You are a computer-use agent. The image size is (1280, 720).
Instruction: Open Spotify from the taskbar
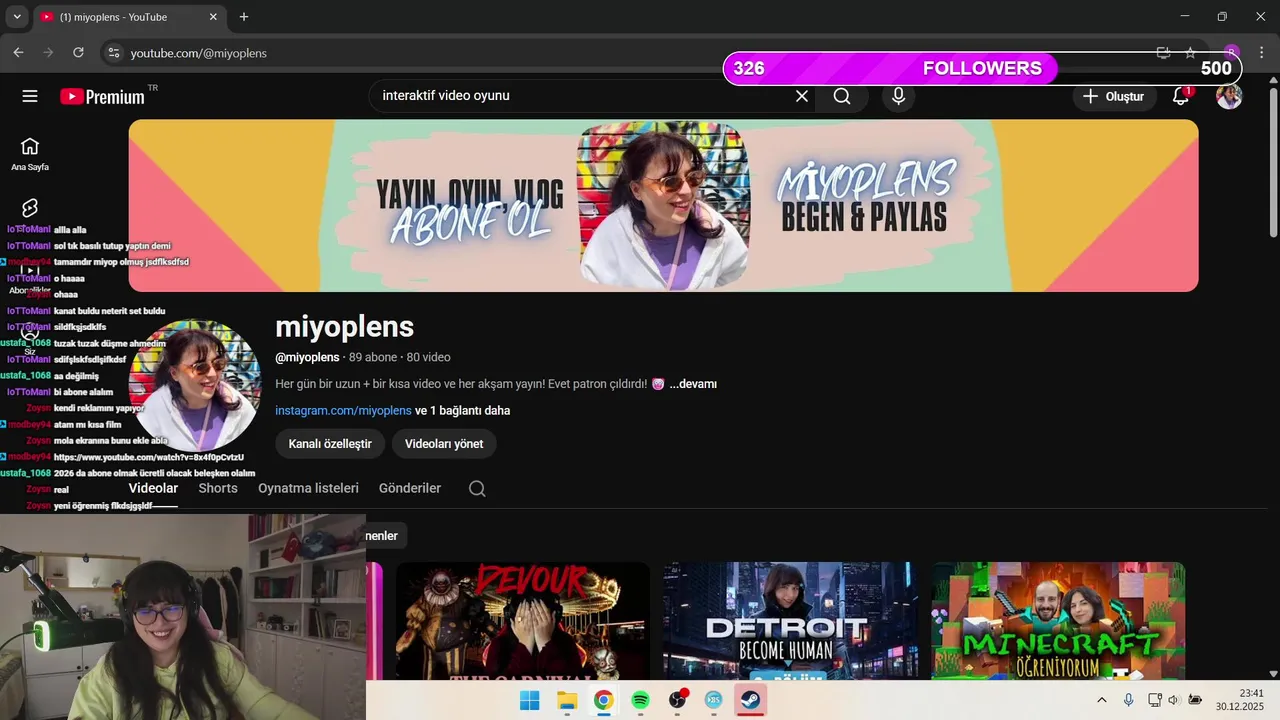coord(640,700)
